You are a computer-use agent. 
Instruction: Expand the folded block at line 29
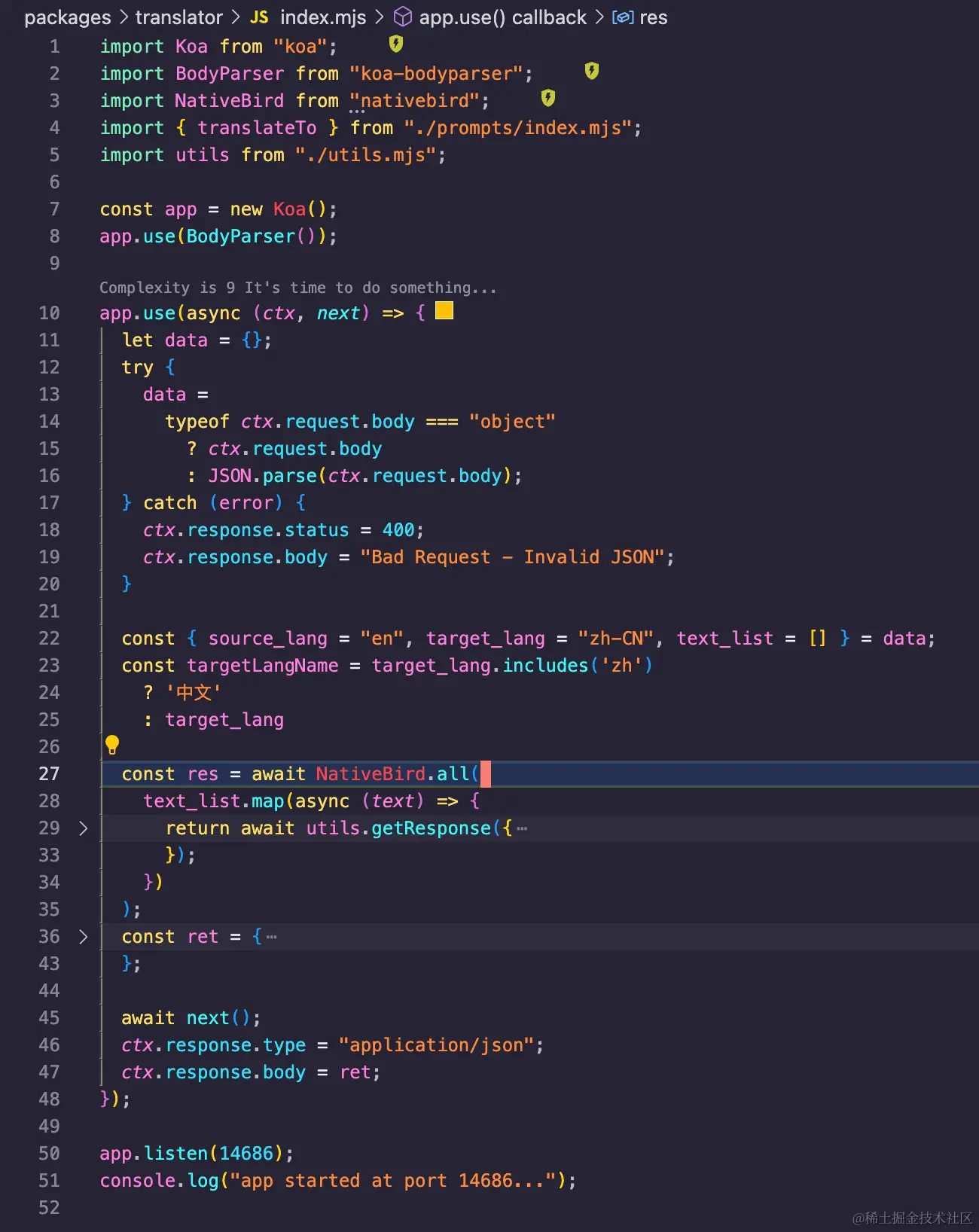click(x=84, y=828)
